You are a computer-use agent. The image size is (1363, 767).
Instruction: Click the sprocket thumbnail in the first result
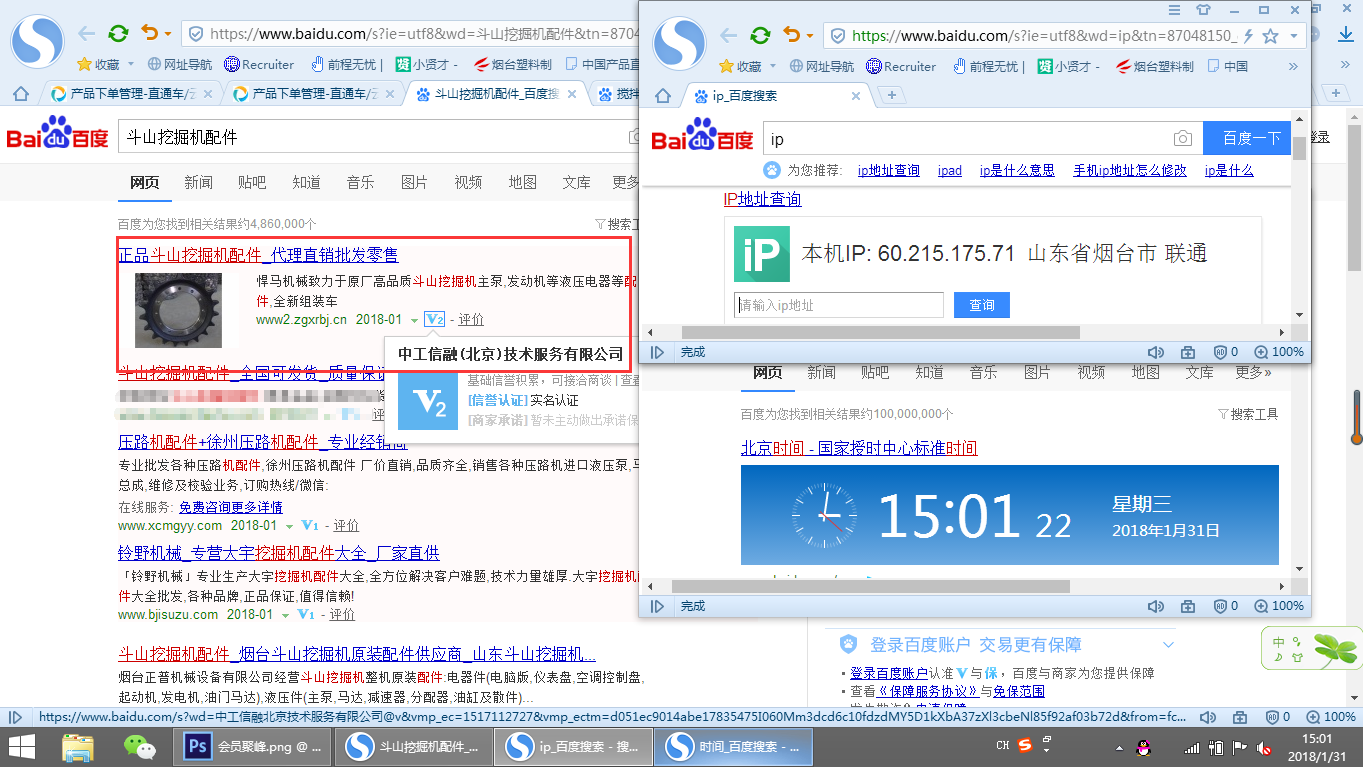pos(179,310)
